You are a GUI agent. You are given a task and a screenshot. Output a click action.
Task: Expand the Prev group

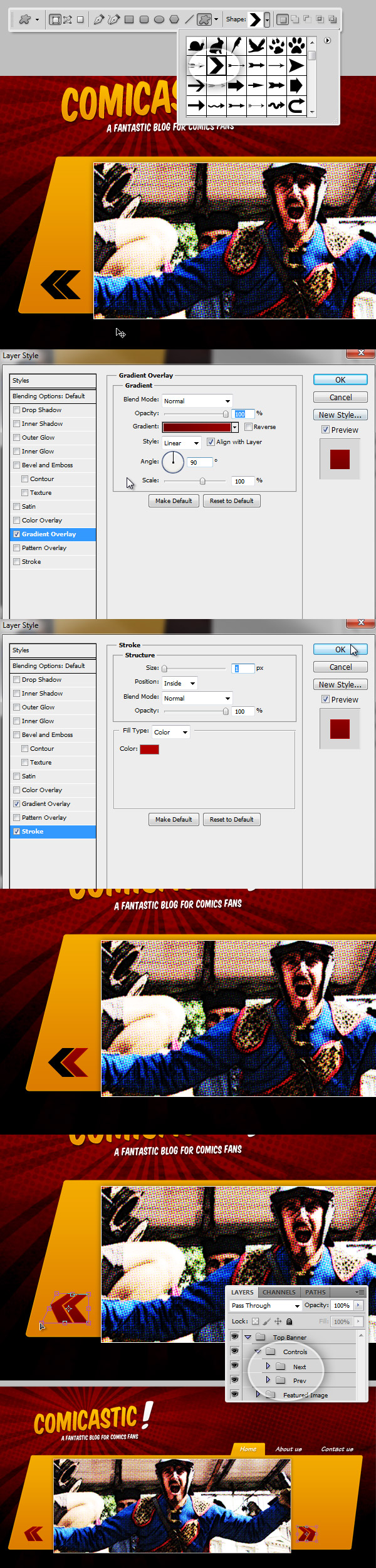coord(268,1380)
